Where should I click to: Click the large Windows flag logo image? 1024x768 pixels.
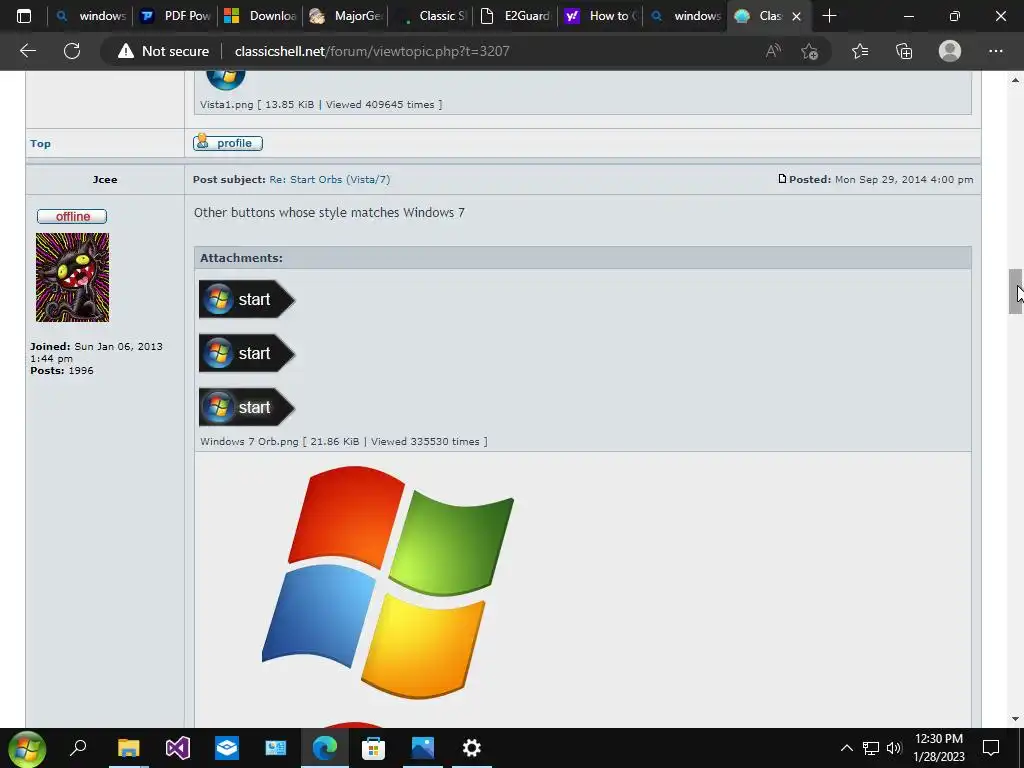coord(388,581)
